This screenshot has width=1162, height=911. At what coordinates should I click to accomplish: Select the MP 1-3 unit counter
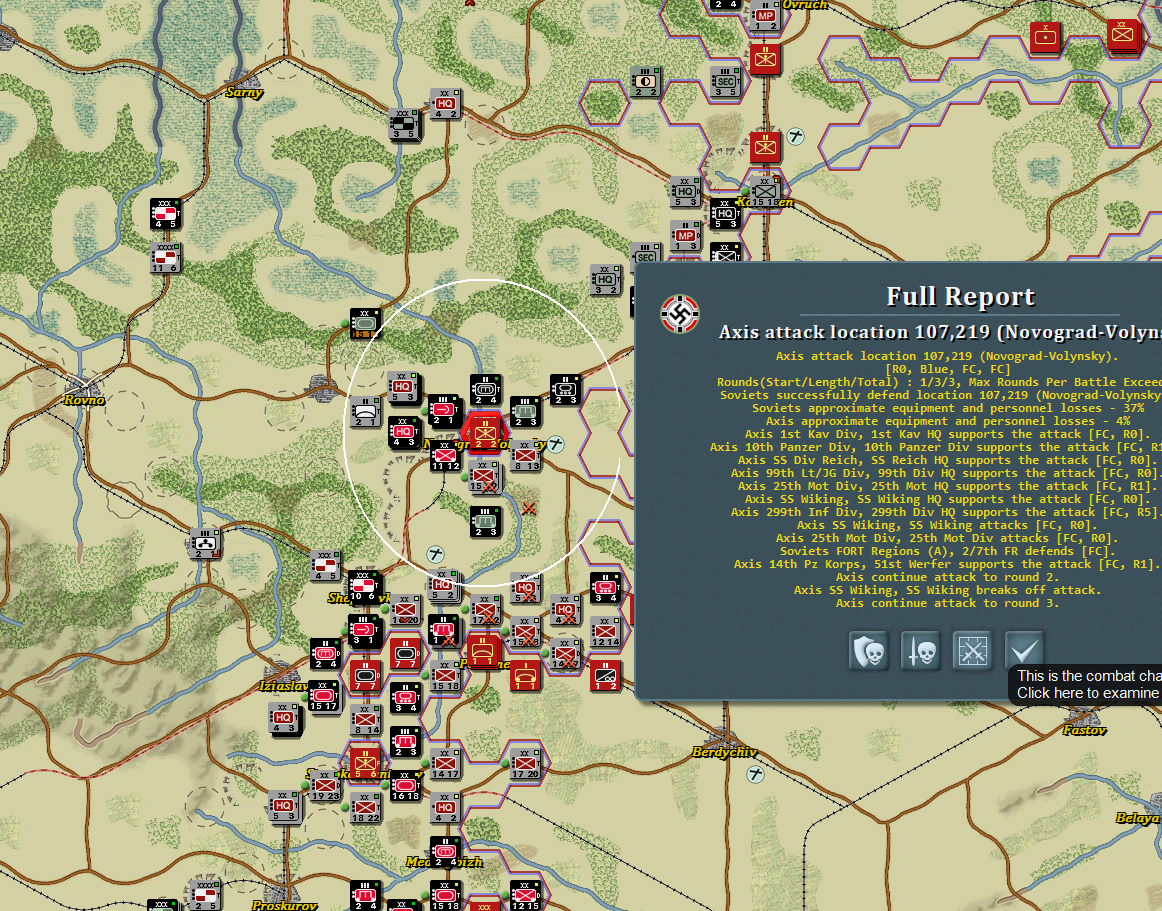685,236
